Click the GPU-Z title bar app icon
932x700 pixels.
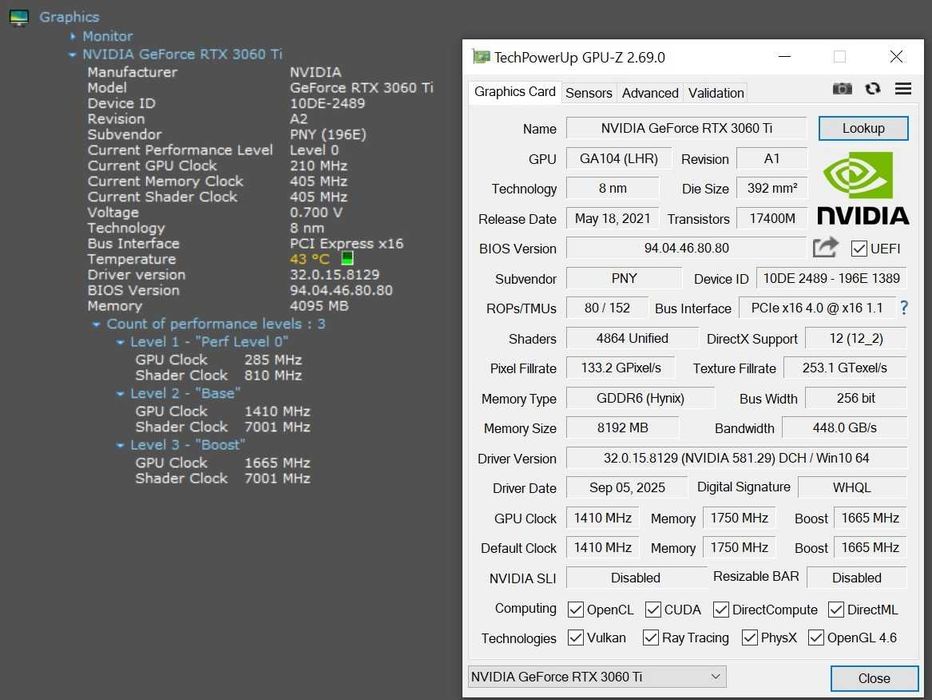tap(480, 57)
